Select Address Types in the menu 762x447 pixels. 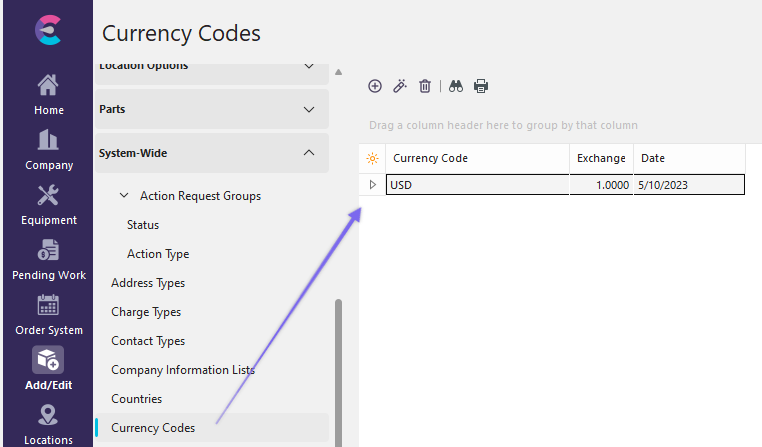(x=148, y=283)
